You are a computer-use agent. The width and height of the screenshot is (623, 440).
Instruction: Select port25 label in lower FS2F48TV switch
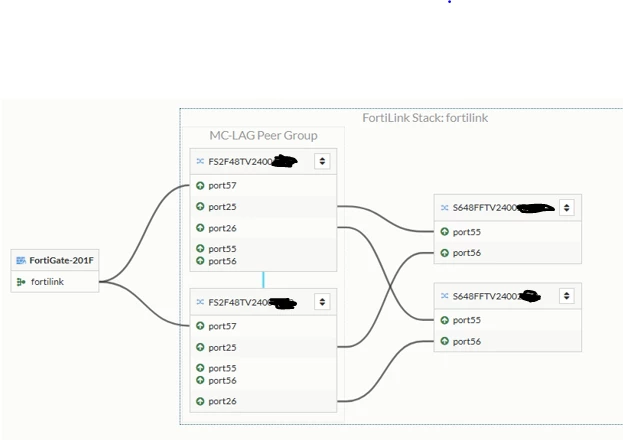[222, 348]
